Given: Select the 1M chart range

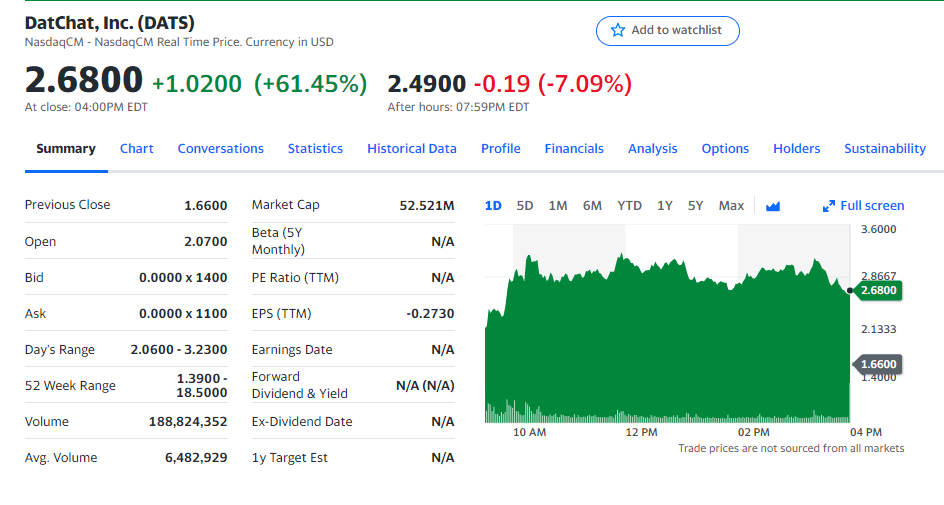Looking at the screenshot, I should 558,206.
